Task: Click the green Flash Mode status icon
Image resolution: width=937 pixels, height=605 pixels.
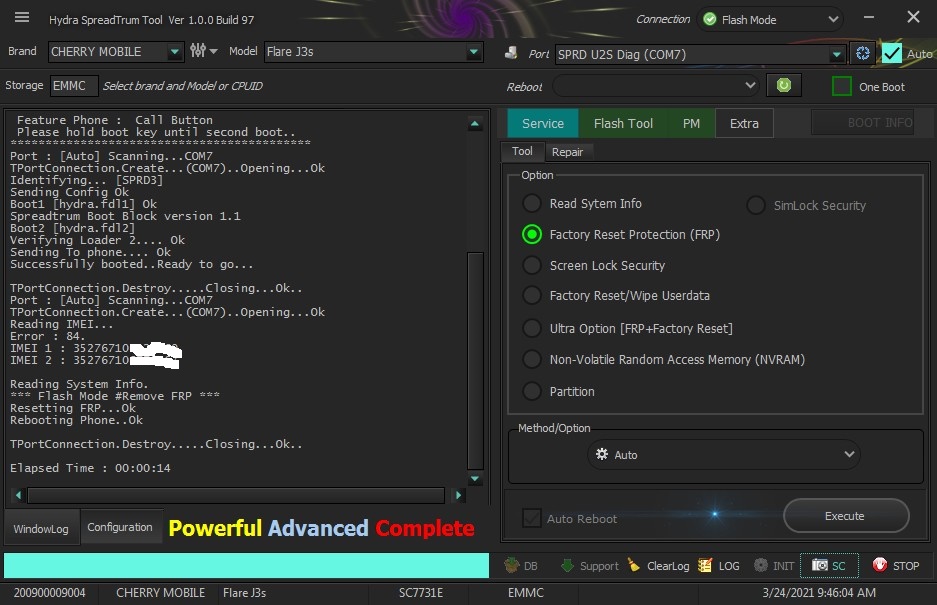Action: tap(709, 20)
